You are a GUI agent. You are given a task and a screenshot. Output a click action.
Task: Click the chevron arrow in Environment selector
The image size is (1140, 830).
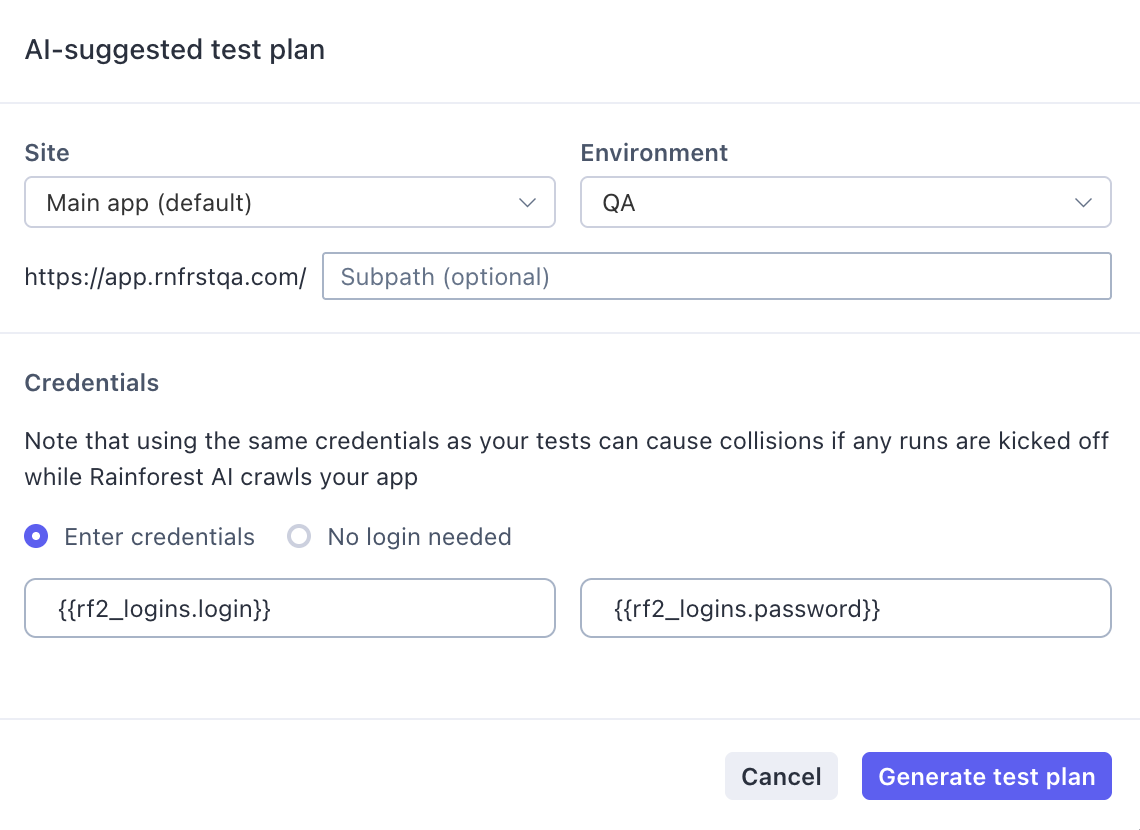point(1083,203)
